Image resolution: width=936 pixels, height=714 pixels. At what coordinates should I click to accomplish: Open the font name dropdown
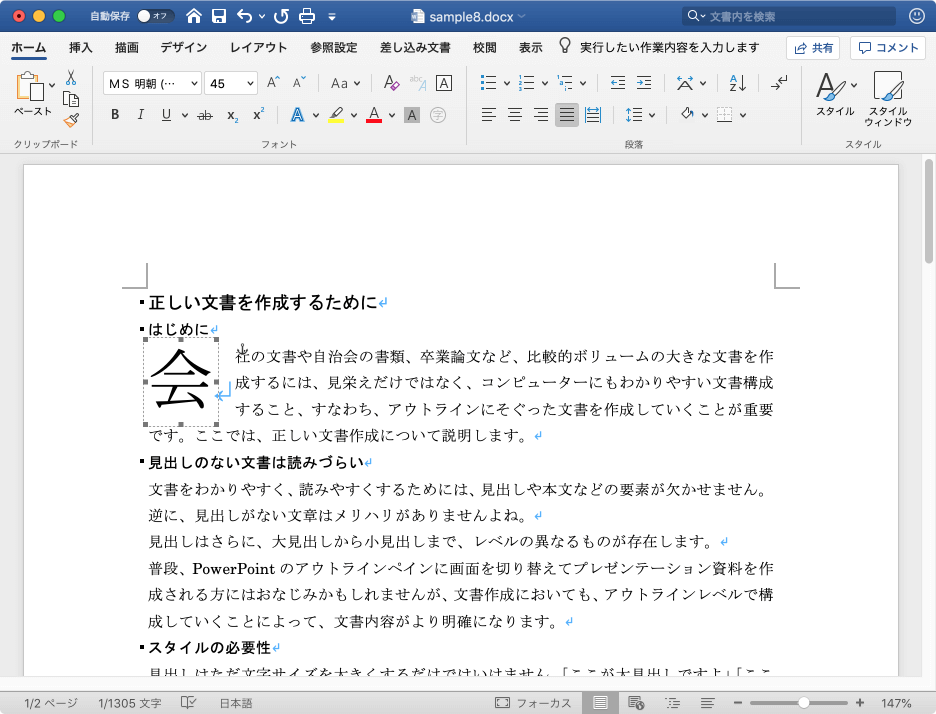point(194,84)
